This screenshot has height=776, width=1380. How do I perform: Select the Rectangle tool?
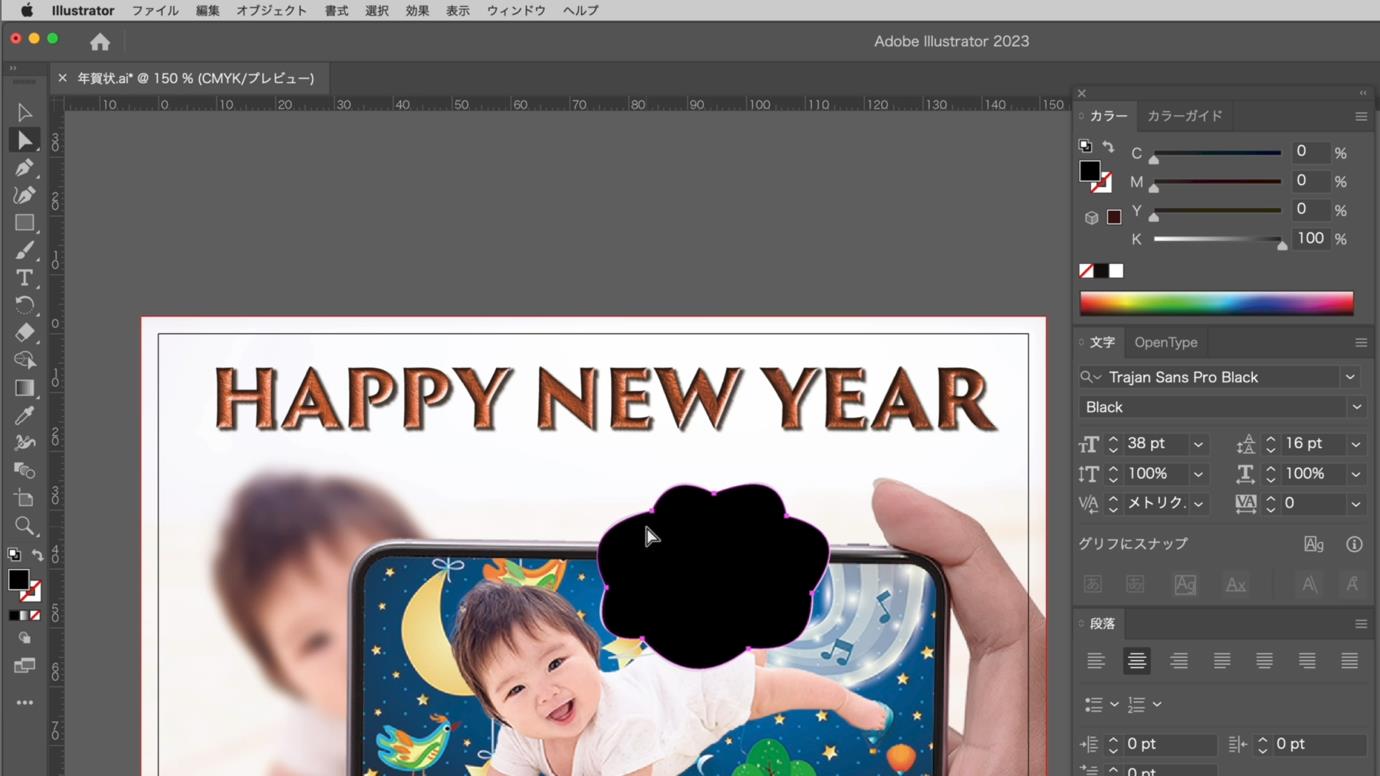click(24, 223)
